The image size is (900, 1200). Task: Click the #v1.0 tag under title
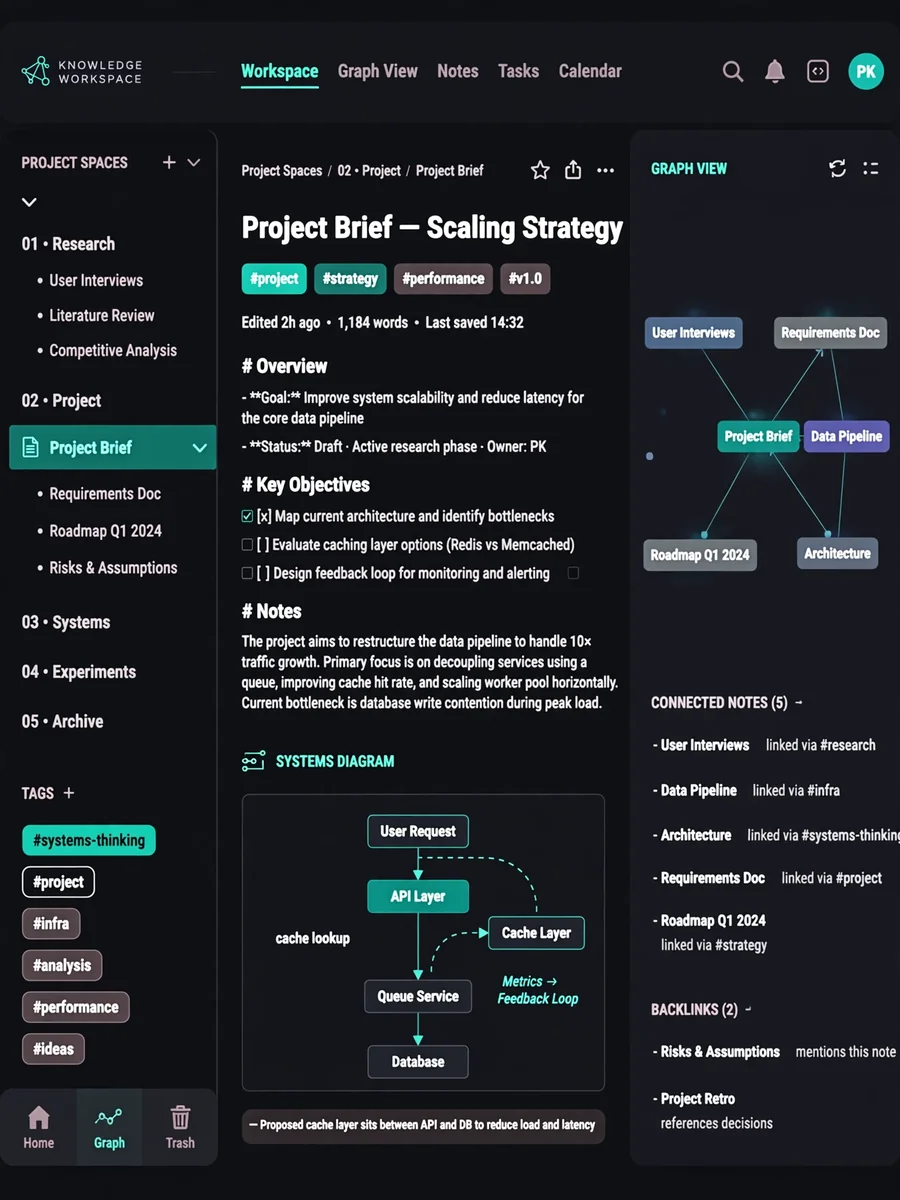pos(526,279)
